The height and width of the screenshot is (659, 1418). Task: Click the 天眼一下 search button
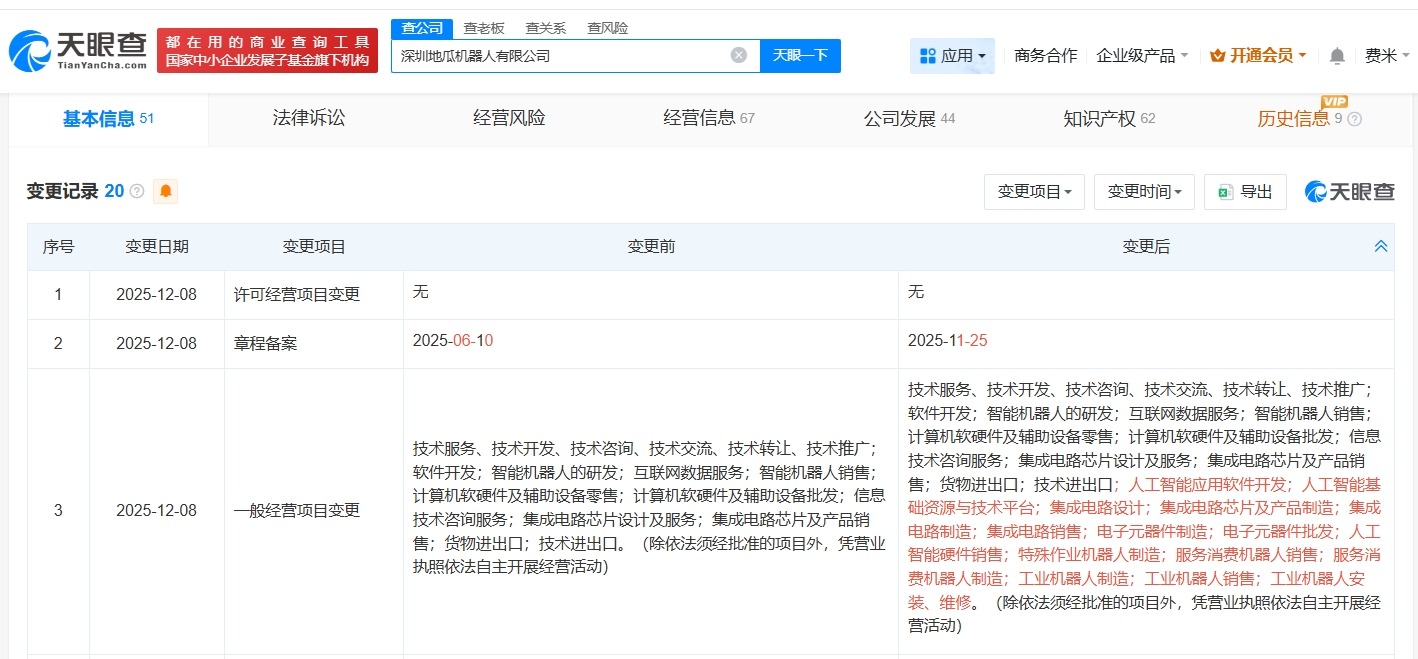[801, 55]
